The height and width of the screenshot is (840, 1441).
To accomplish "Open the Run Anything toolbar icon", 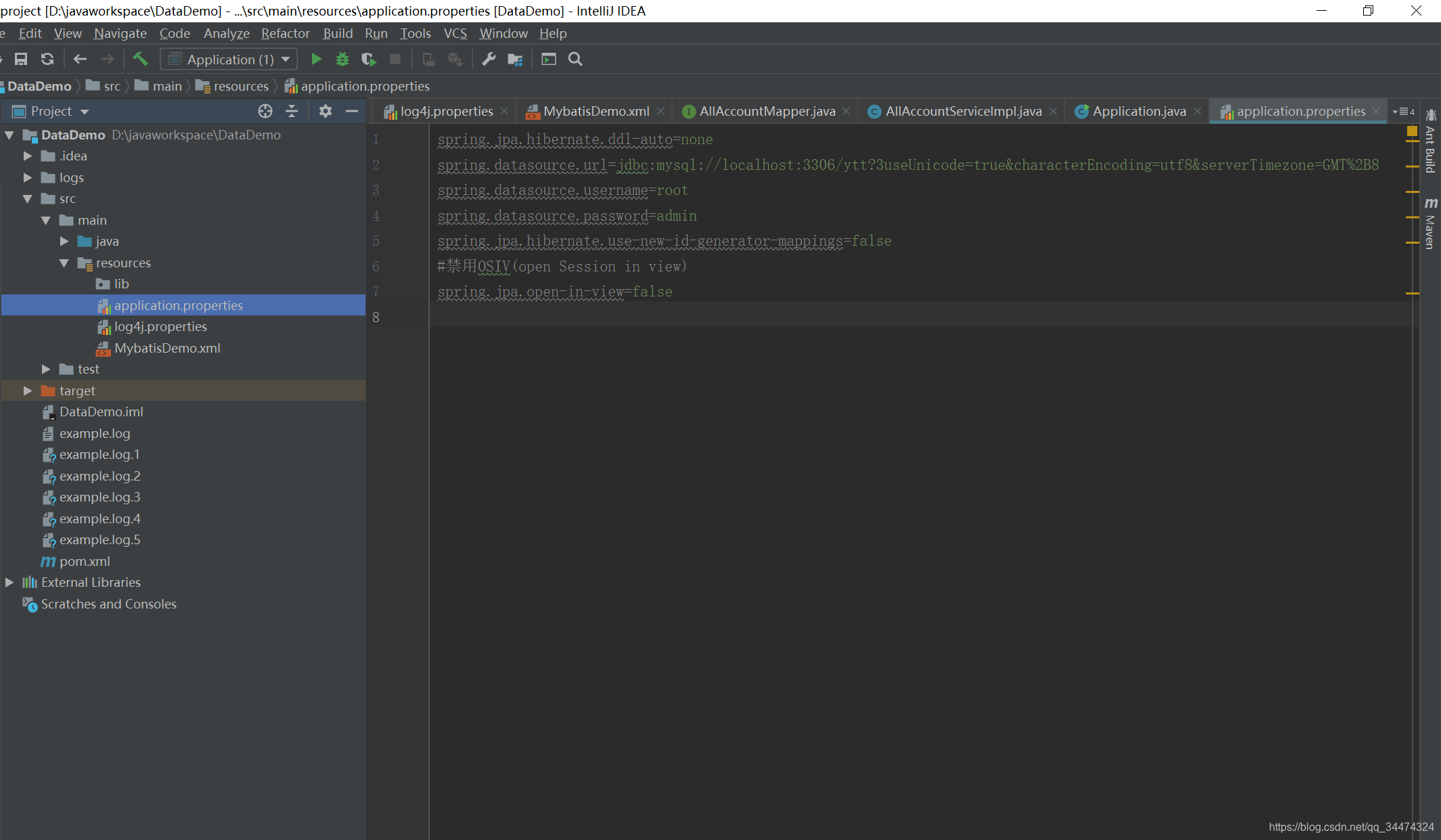I will (549, 60).
